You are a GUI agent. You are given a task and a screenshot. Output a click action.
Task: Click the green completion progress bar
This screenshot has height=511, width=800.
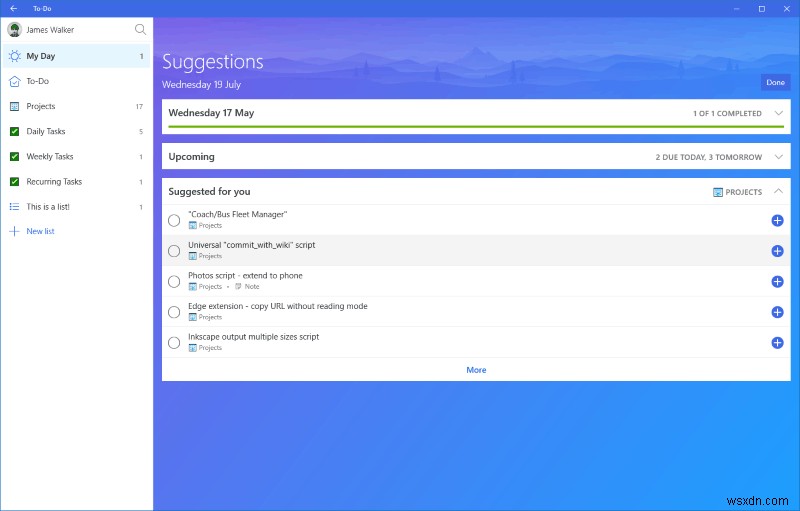[476, 126]
